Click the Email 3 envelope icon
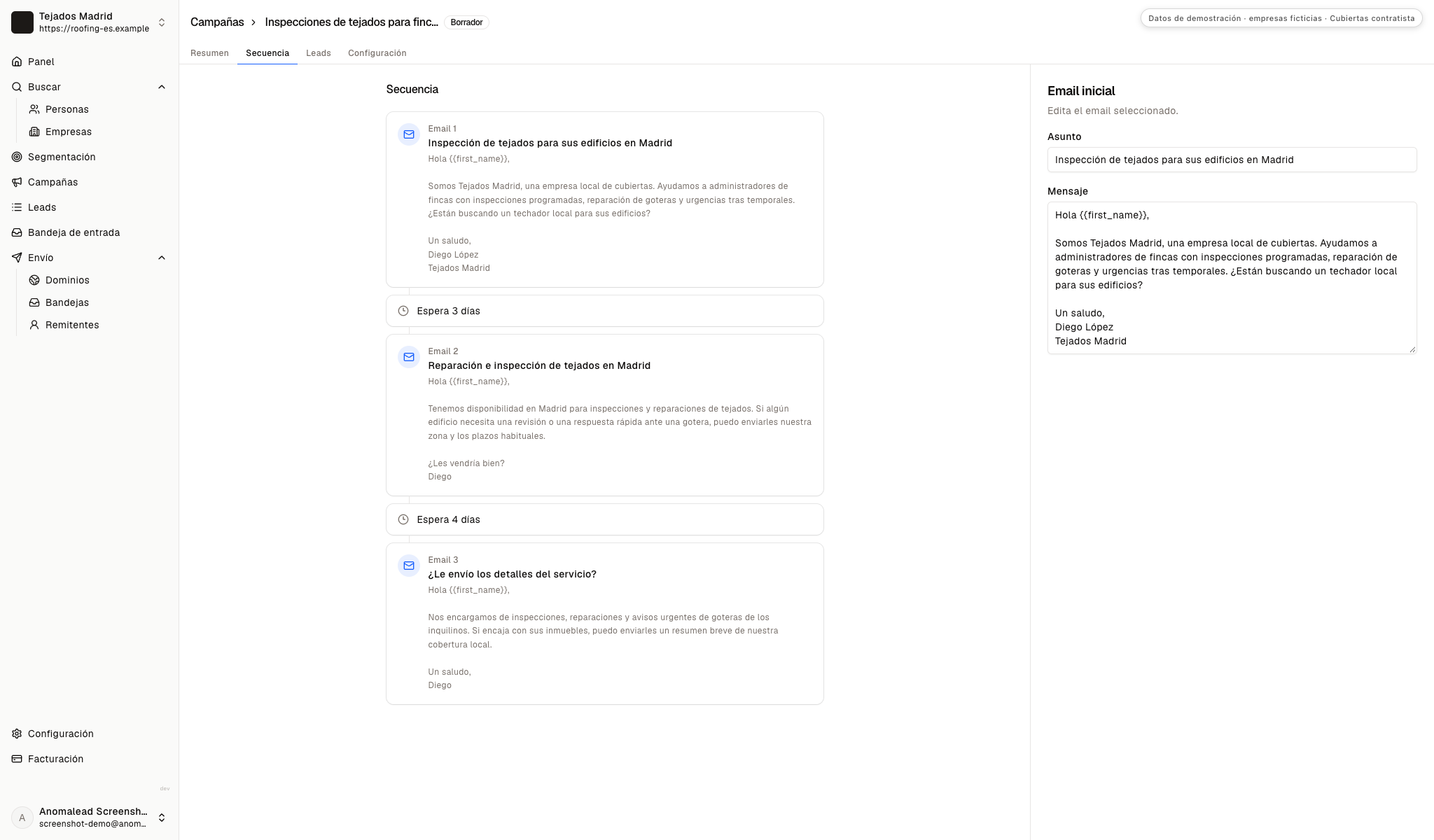This screenshot has width=1434, height=840. tap(409, 566)
